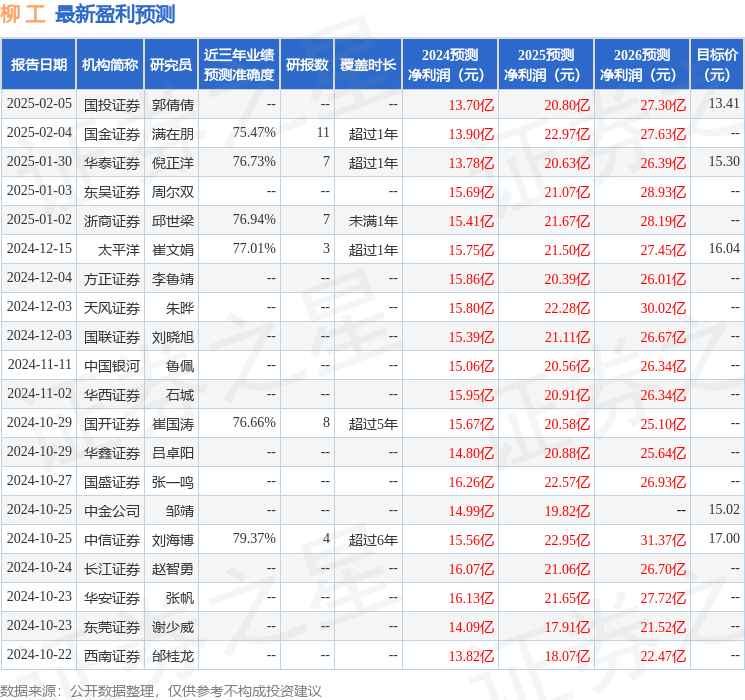745x700 pixels.
Task: Click 2025 forecast 17.91亿
Action: (x=567, y=627)
